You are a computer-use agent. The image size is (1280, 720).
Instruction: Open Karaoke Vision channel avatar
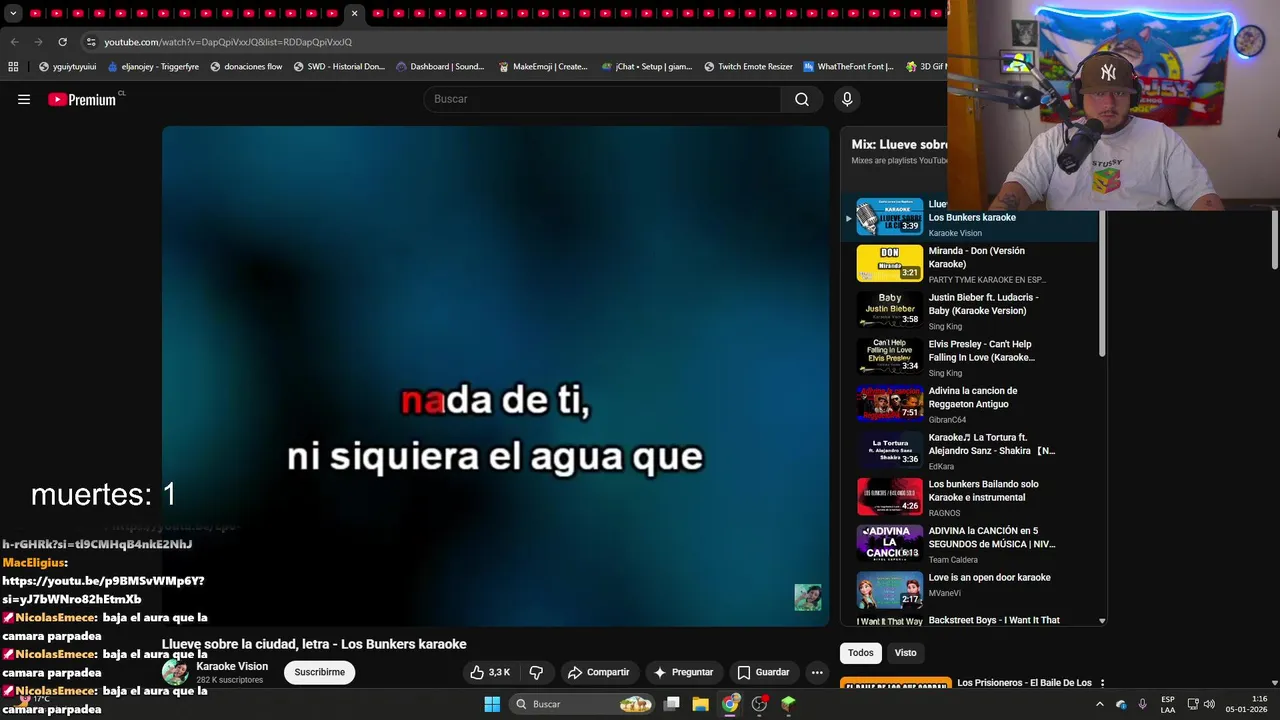click(x=175, y=672)
